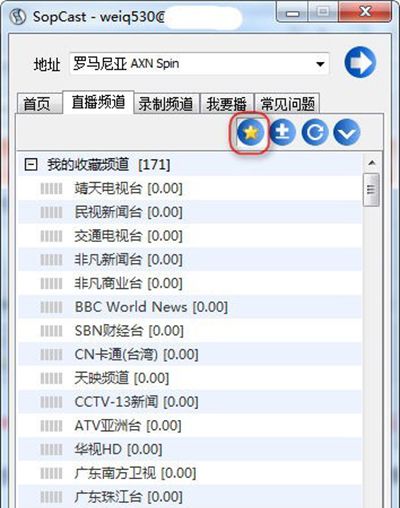Select channel 非凡新闻台 [0.00]
400x508 pixels.
point(129,260)
